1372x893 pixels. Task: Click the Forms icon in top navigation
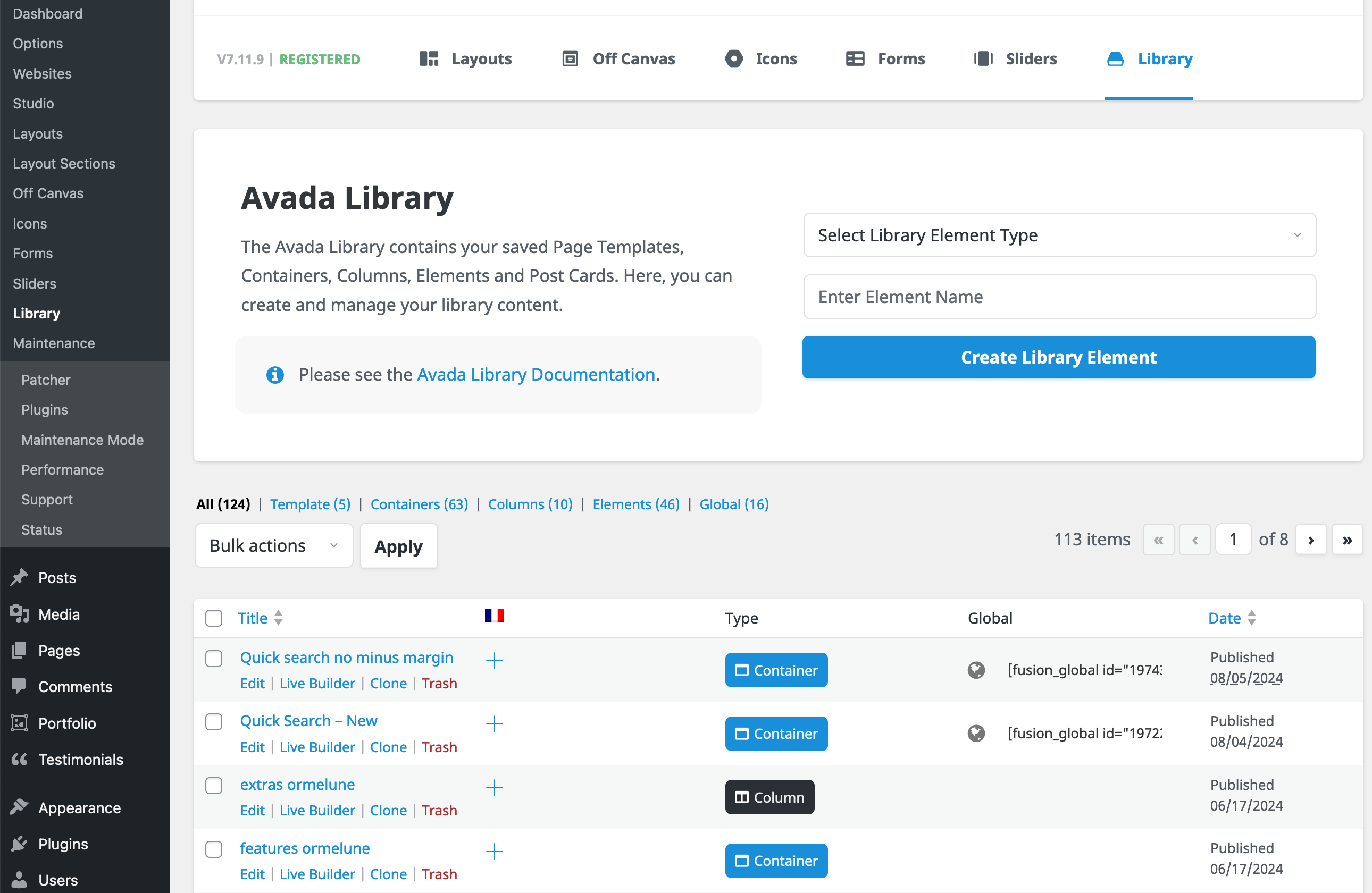pyautogui.click(x=855, y=59)
